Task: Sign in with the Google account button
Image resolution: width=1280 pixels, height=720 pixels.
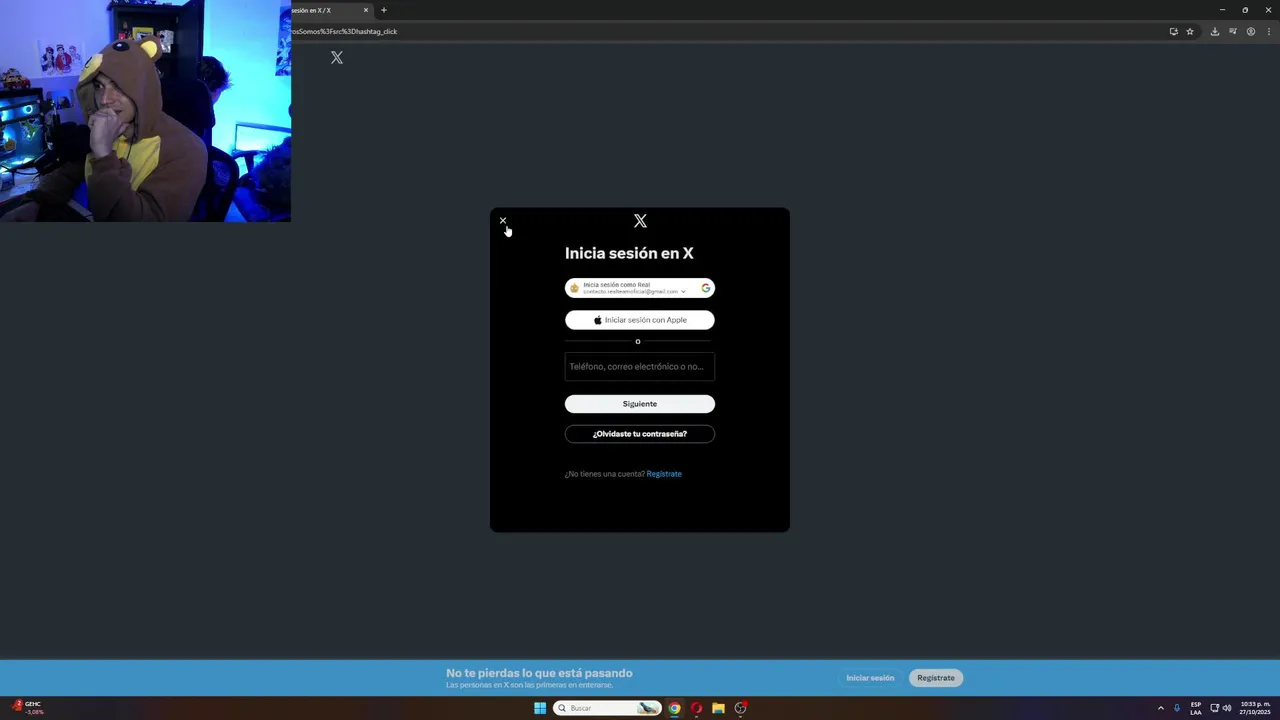Action: tap(640, 288)
